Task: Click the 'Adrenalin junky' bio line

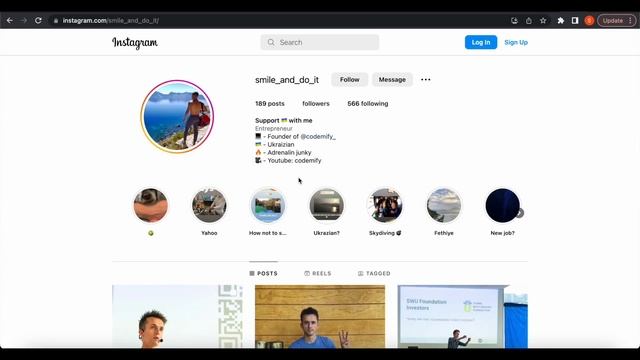Action: pos(283,152)
